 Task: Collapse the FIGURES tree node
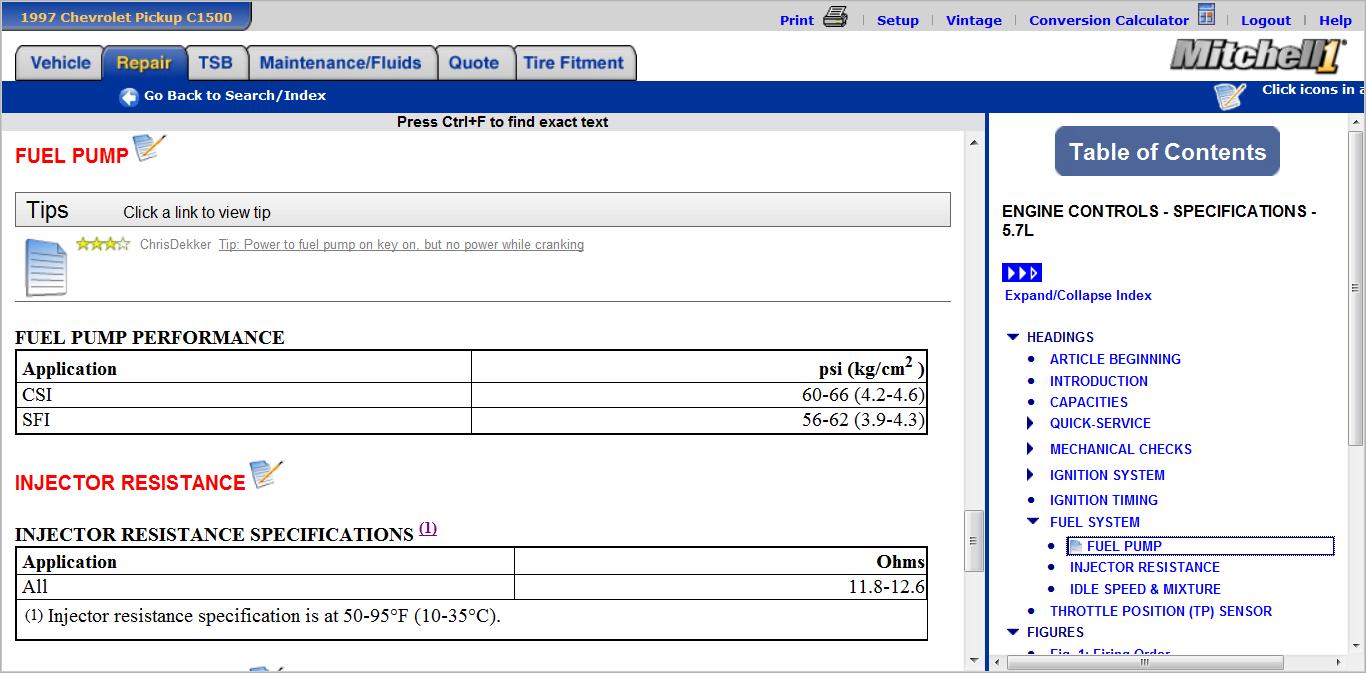[x=1013, y=632]
